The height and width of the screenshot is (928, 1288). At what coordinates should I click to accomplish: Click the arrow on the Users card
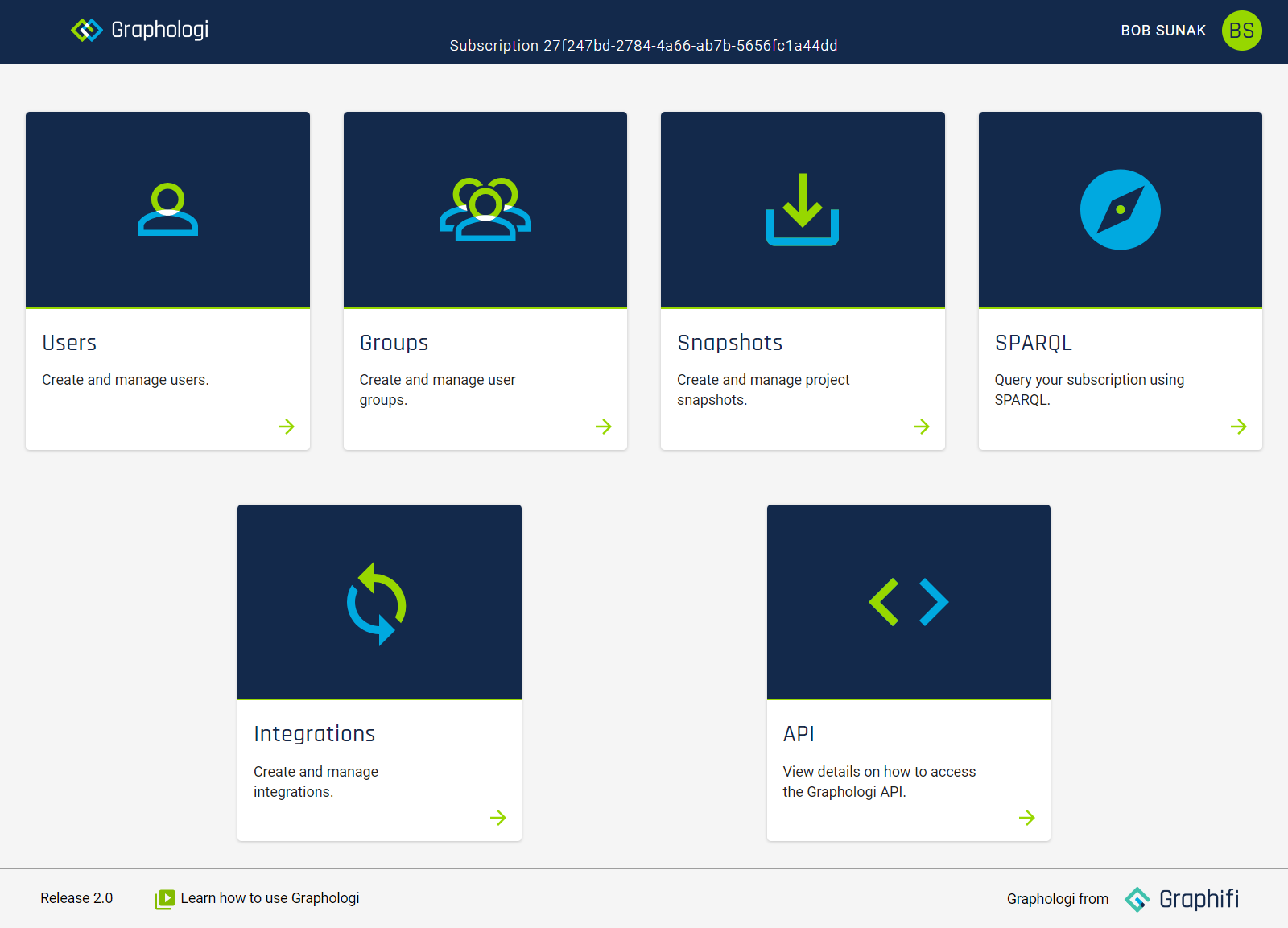(287, 427)
